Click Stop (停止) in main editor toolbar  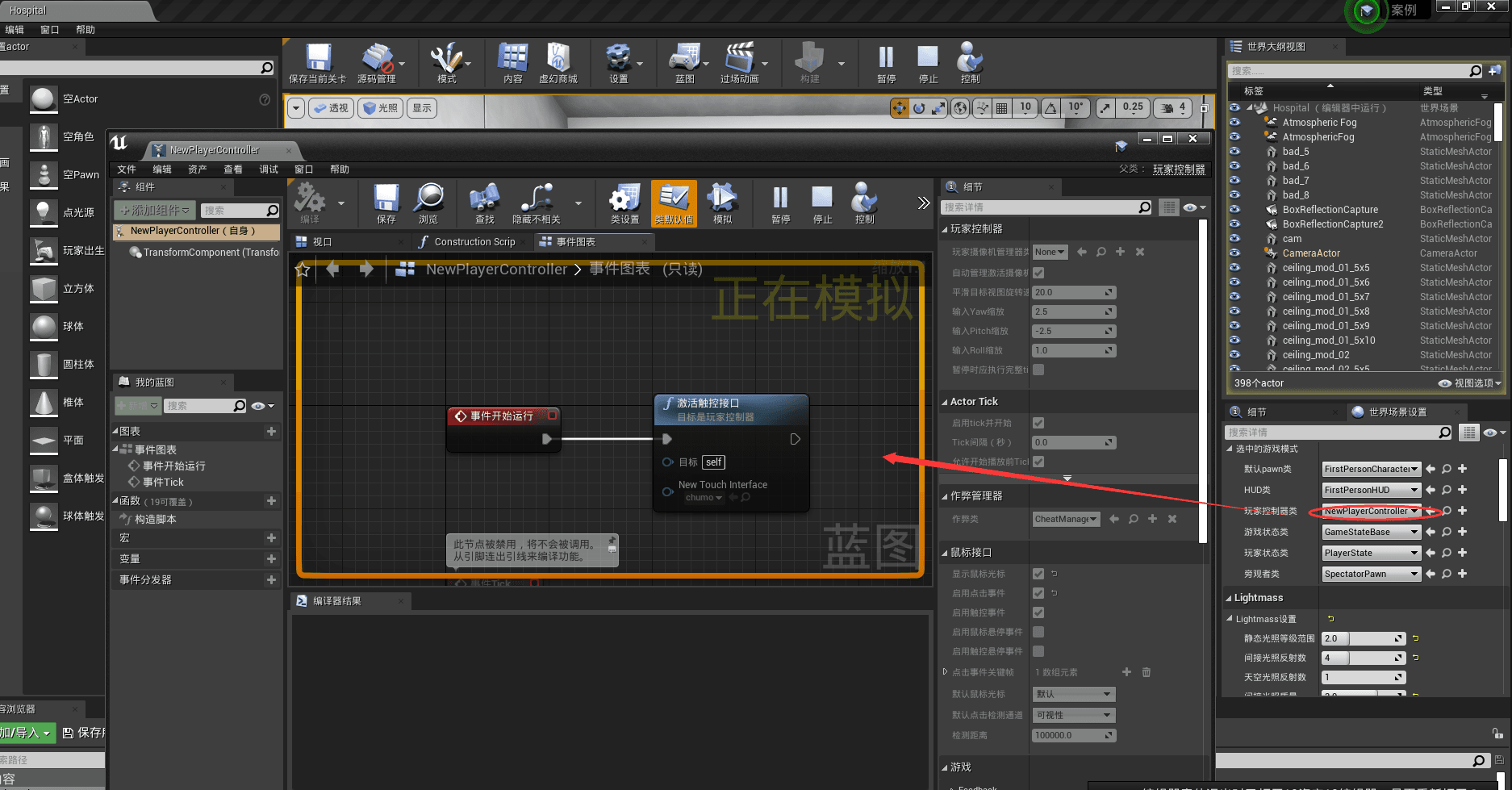coord(928,63)
